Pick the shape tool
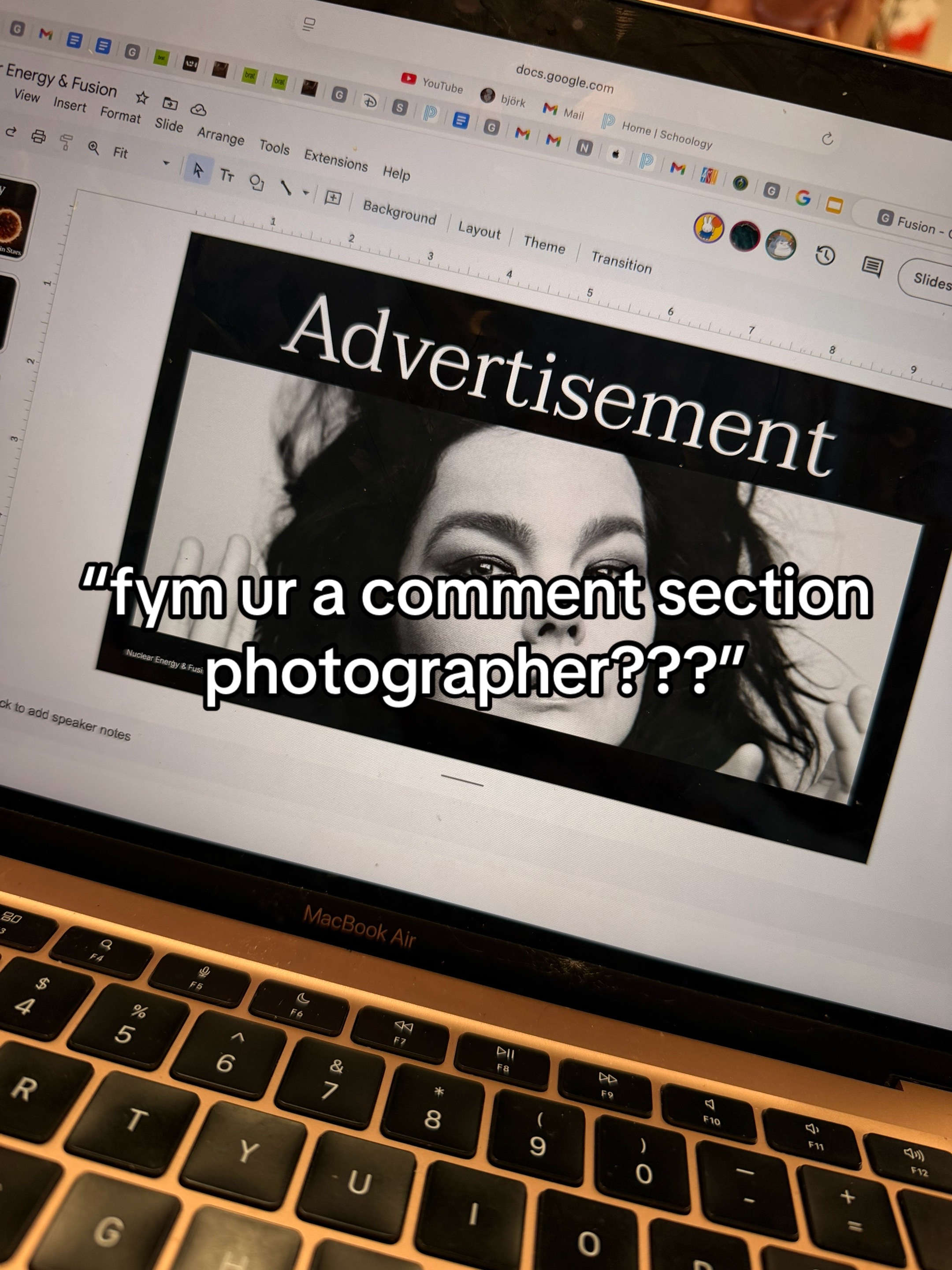Image resolution: width=952 pixels, height=1270 pixels. coord(257,182)
